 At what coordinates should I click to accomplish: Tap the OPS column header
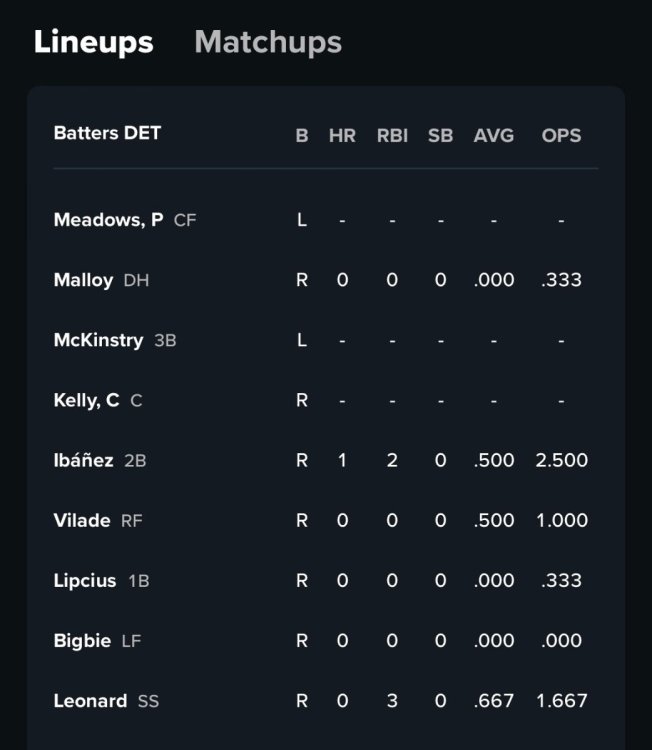click(561, 135)
